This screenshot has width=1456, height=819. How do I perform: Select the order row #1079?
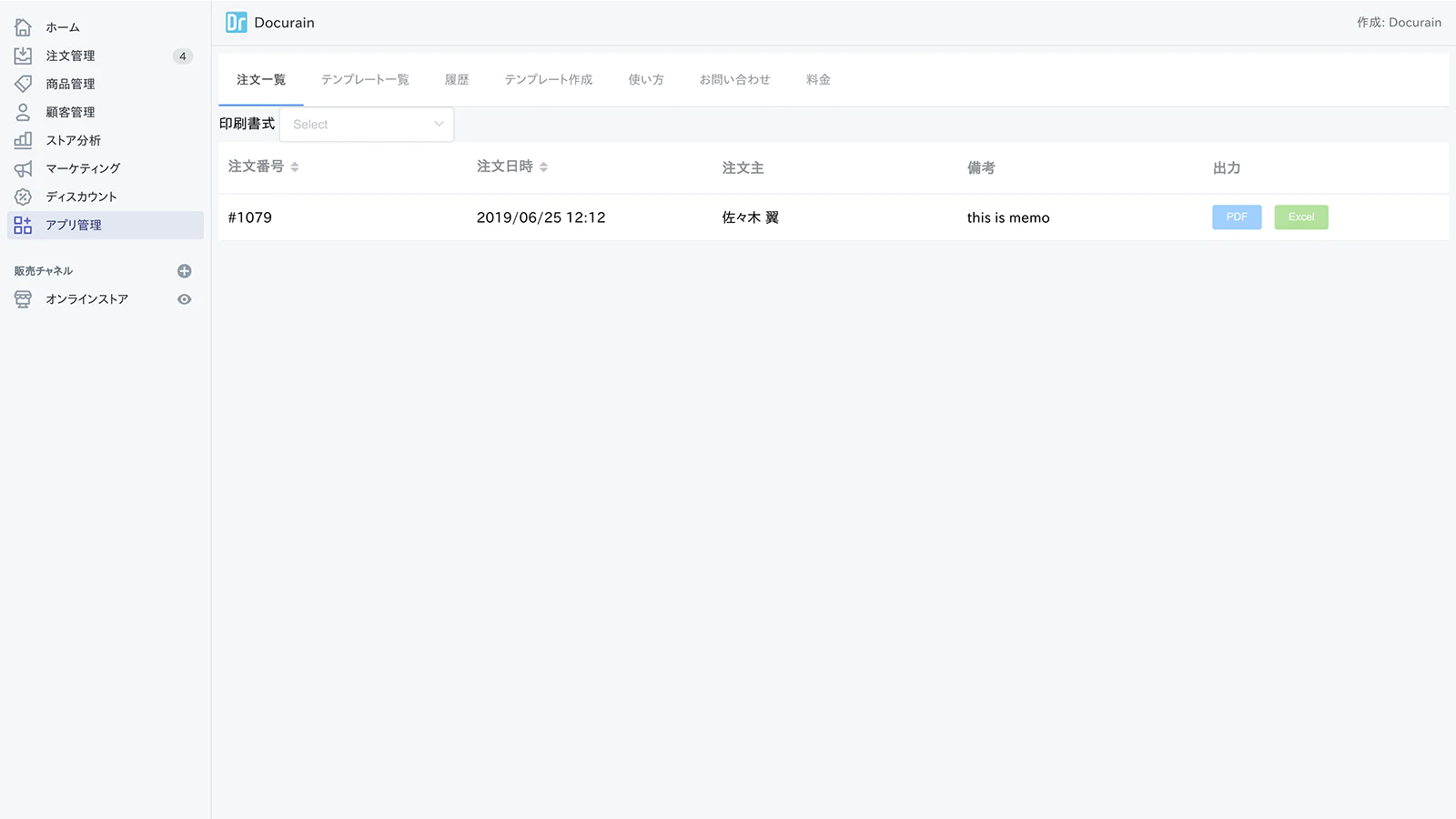click(x=833, y=217)
